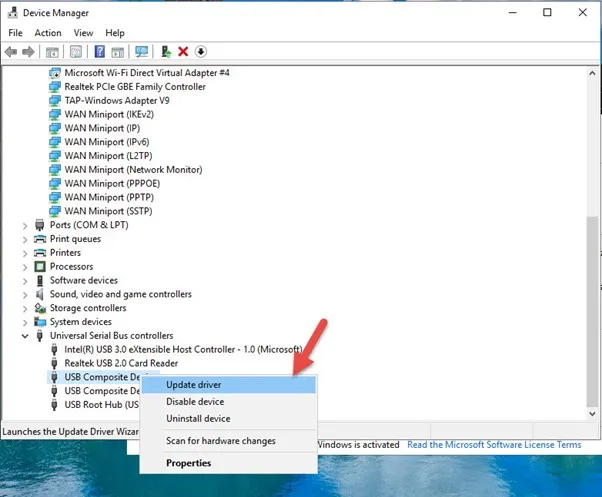
Task: Open the Help menu
Action: pos(115,33)
